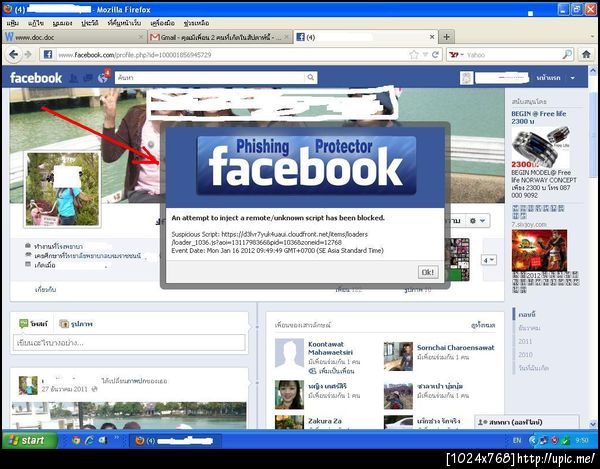
Task: Click the Facebook search magnifier button
Action: tap(311, 78)
